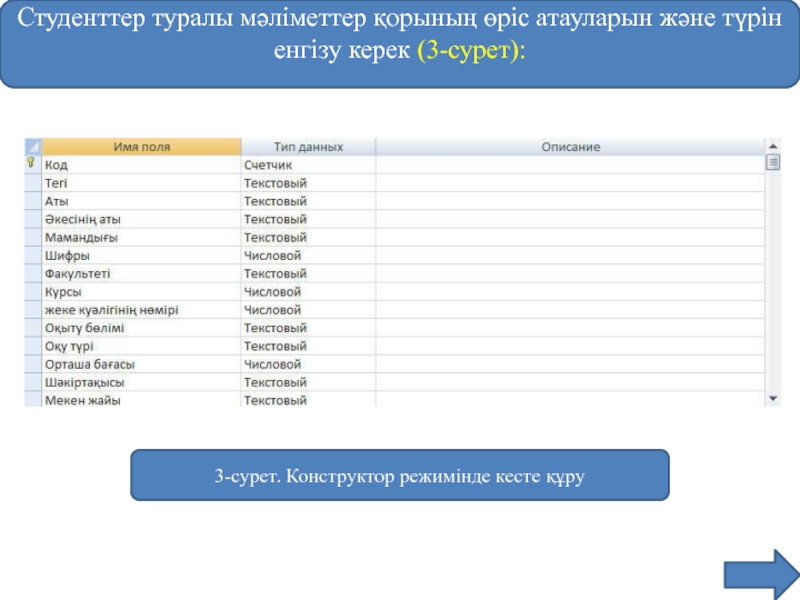Click the 3-сурет caption box

399,475
